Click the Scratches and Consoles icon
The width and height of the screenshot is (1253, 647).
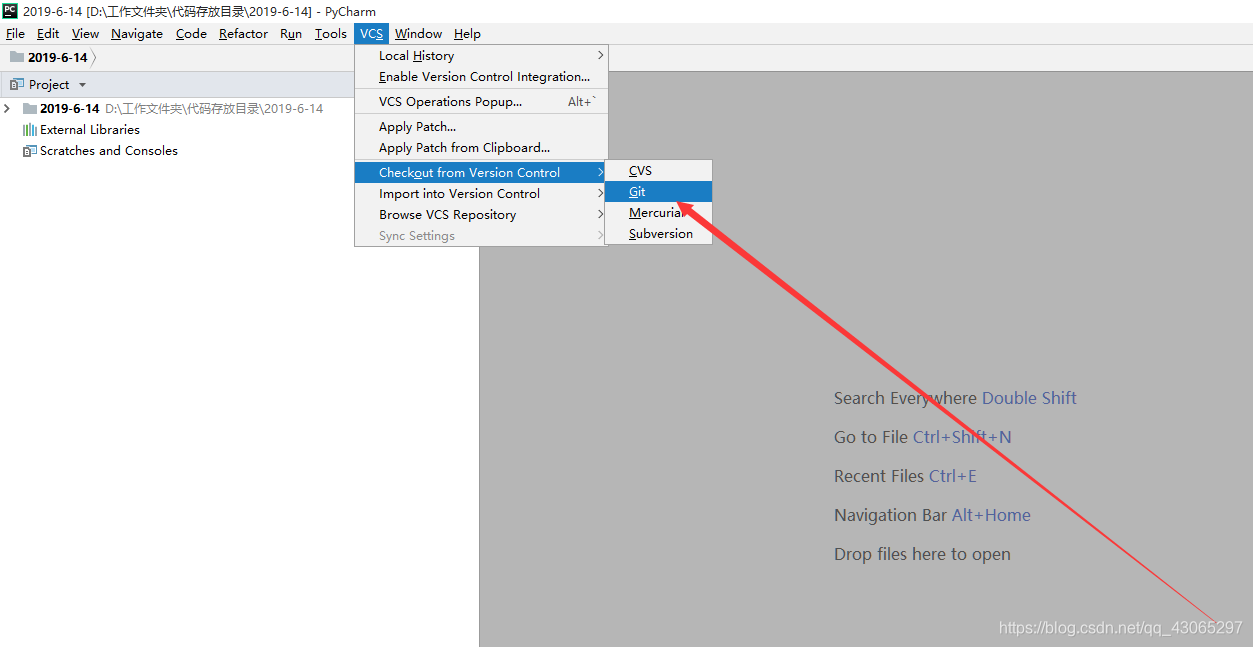[30, 151]
